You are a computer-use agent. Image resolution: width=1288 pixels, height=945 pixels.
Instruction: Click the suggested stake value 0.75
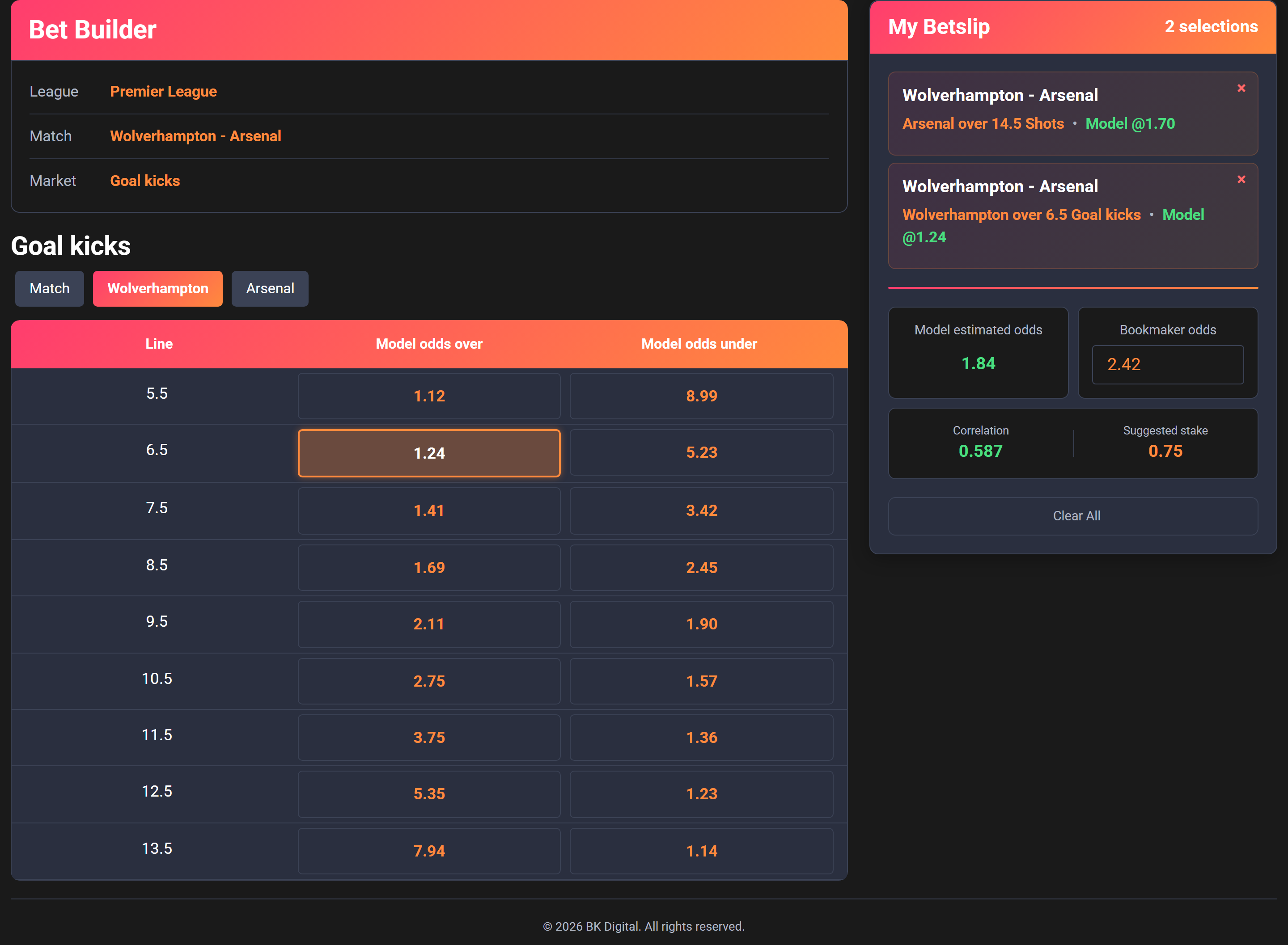(x=1165, y=451)
